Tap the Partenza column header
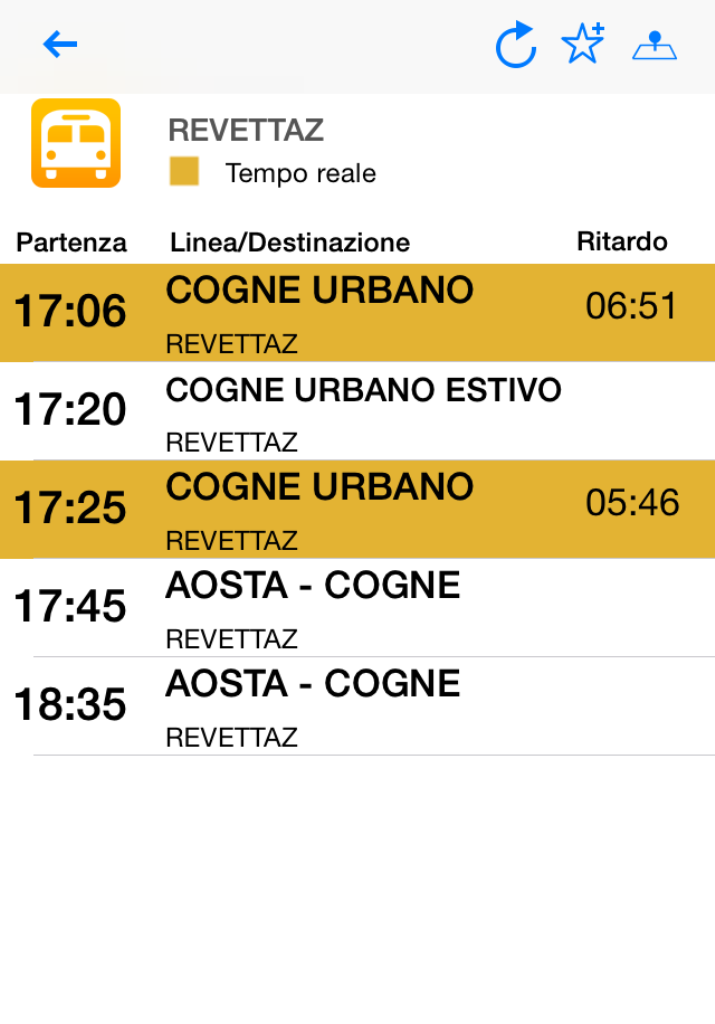The image size is (715, 1024). coord(72,242)
